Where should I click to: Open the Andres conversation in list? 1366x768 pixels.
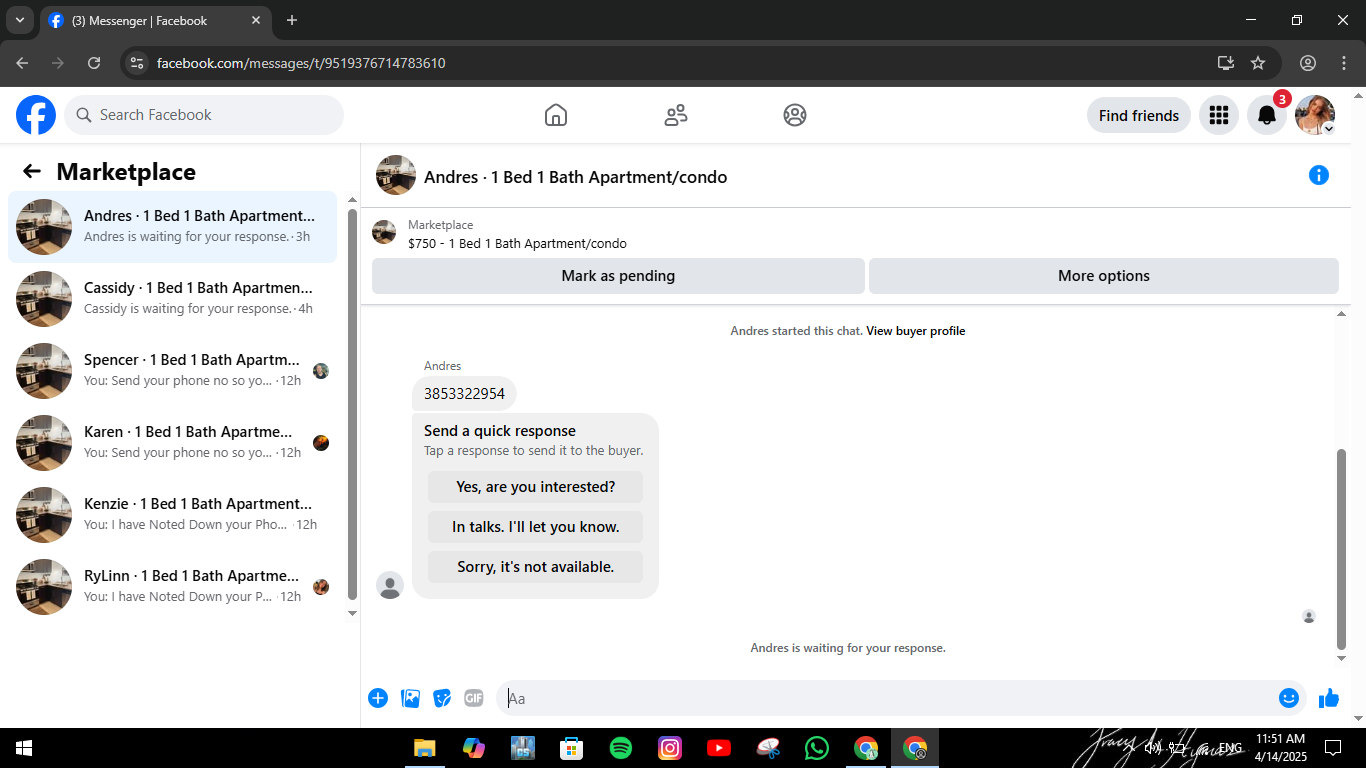173,227
